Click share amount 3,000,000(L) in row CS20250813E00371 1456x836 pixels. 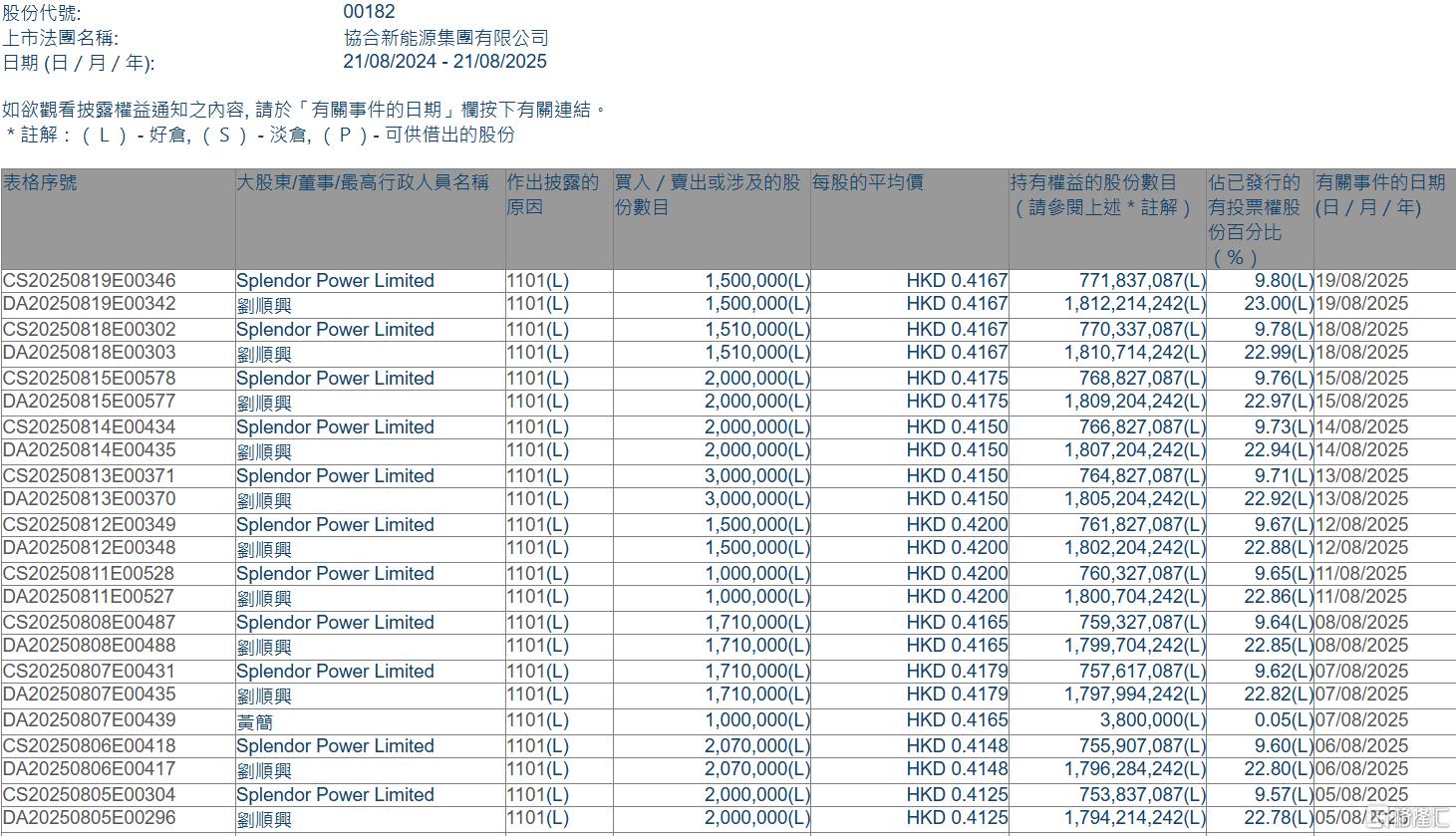pyautogui.click(x=757, y=476)
